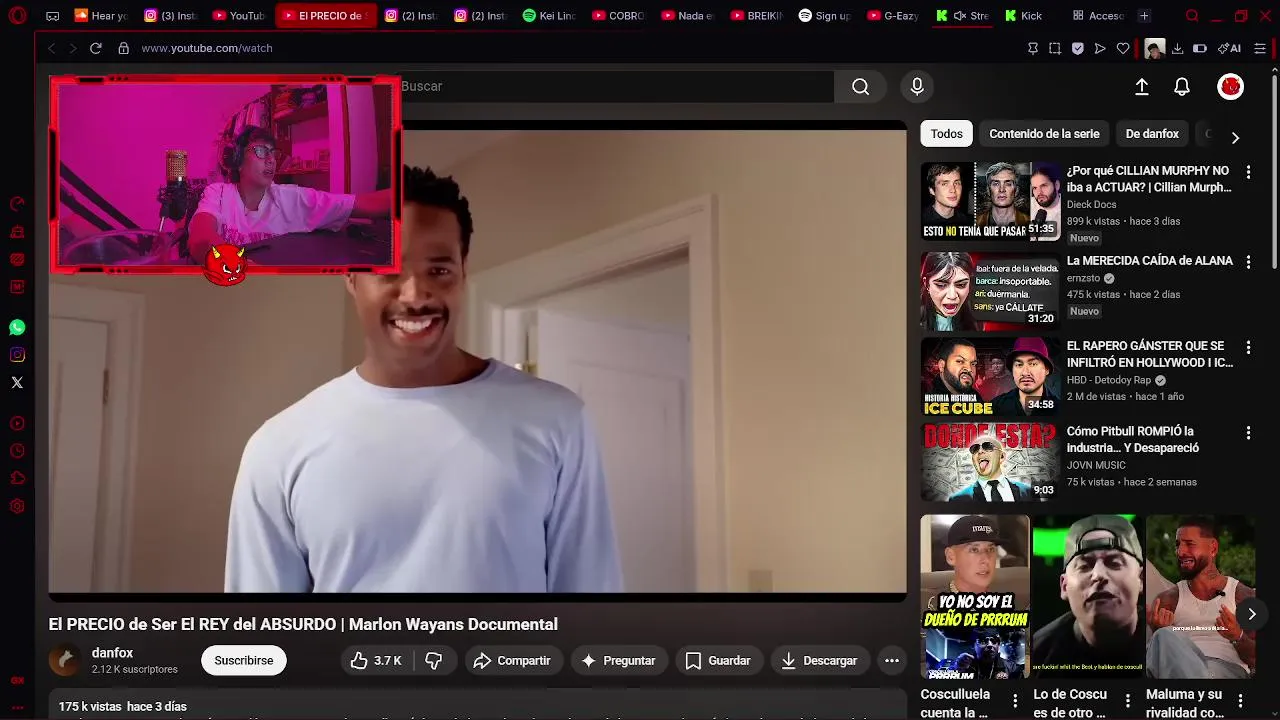Click the Guardar save button
The width and height of the screenshot is (1280, 720).
click(x=718, y=660)
